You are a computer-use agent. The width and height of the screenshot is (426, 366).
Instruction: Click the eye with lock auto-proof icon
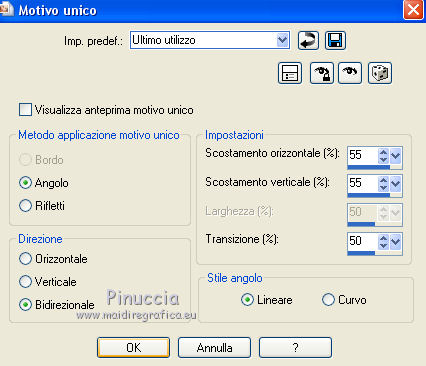[322, 73]
